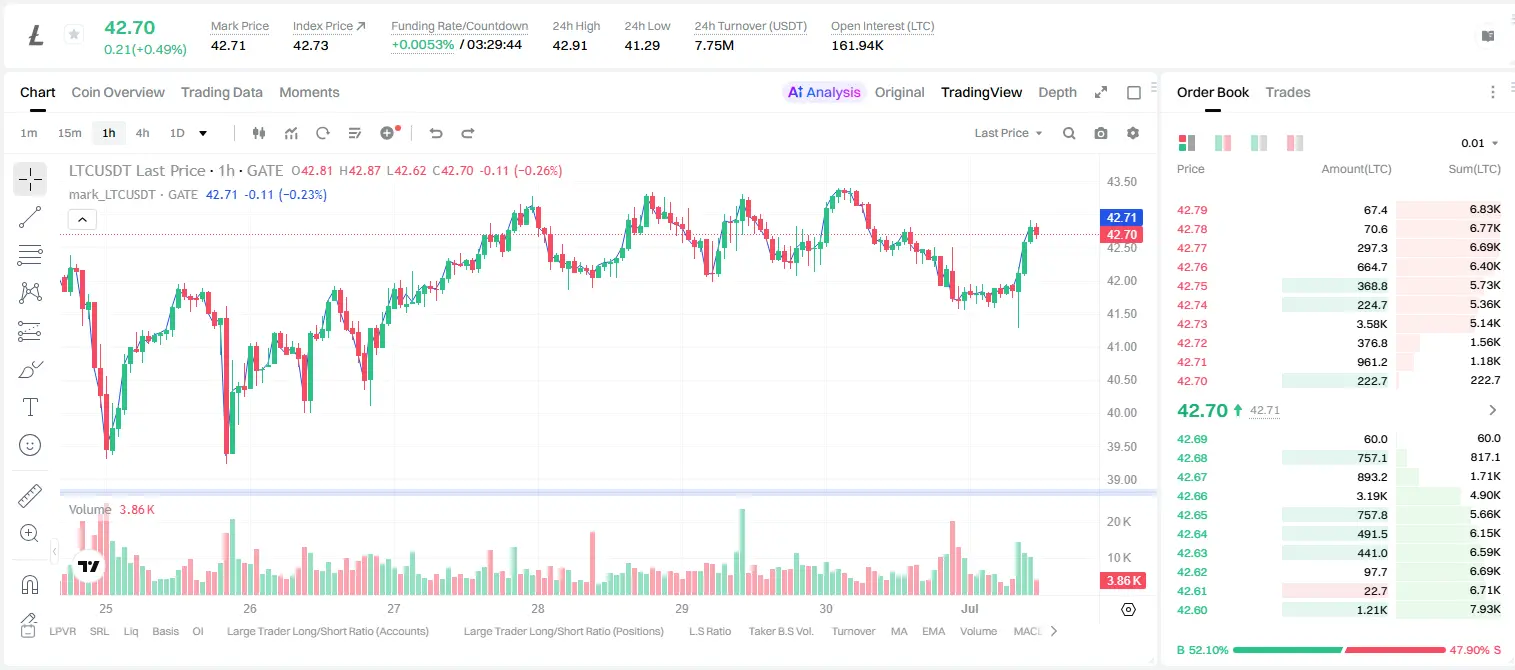Open the 1D timeframe dropdown arrow
This screenshot has width=1515, height=670.
[x=203, y=133]
